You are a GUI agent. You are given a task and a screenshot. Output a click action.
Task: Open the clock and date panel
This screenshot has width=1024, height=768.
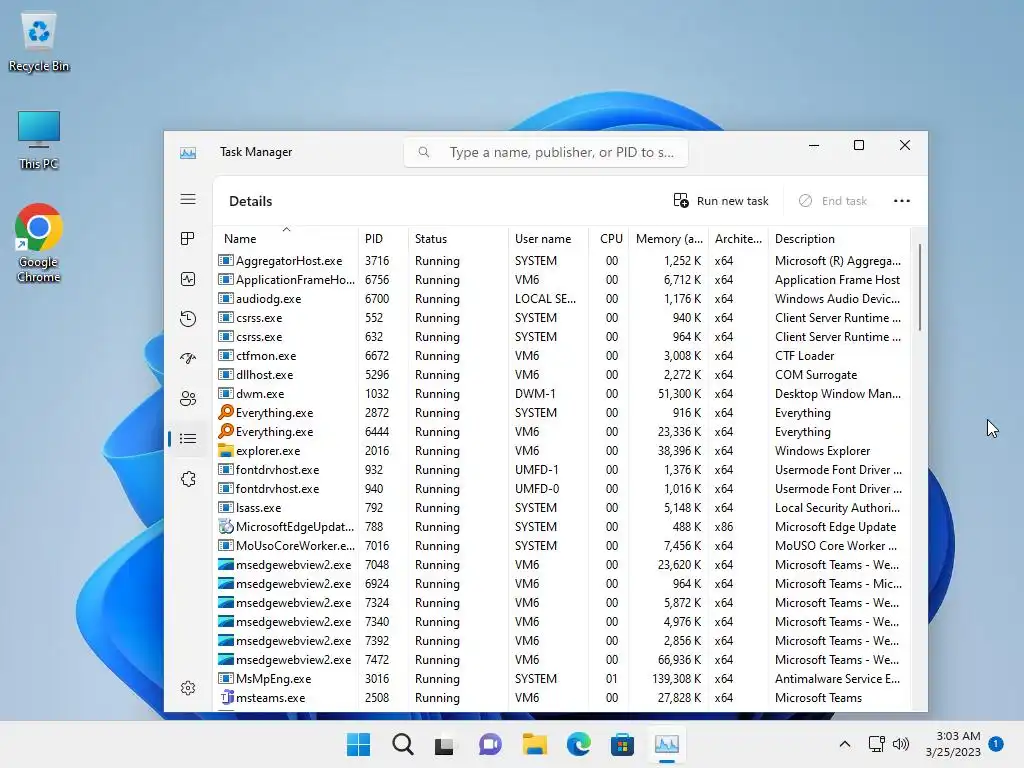(953, 744)
